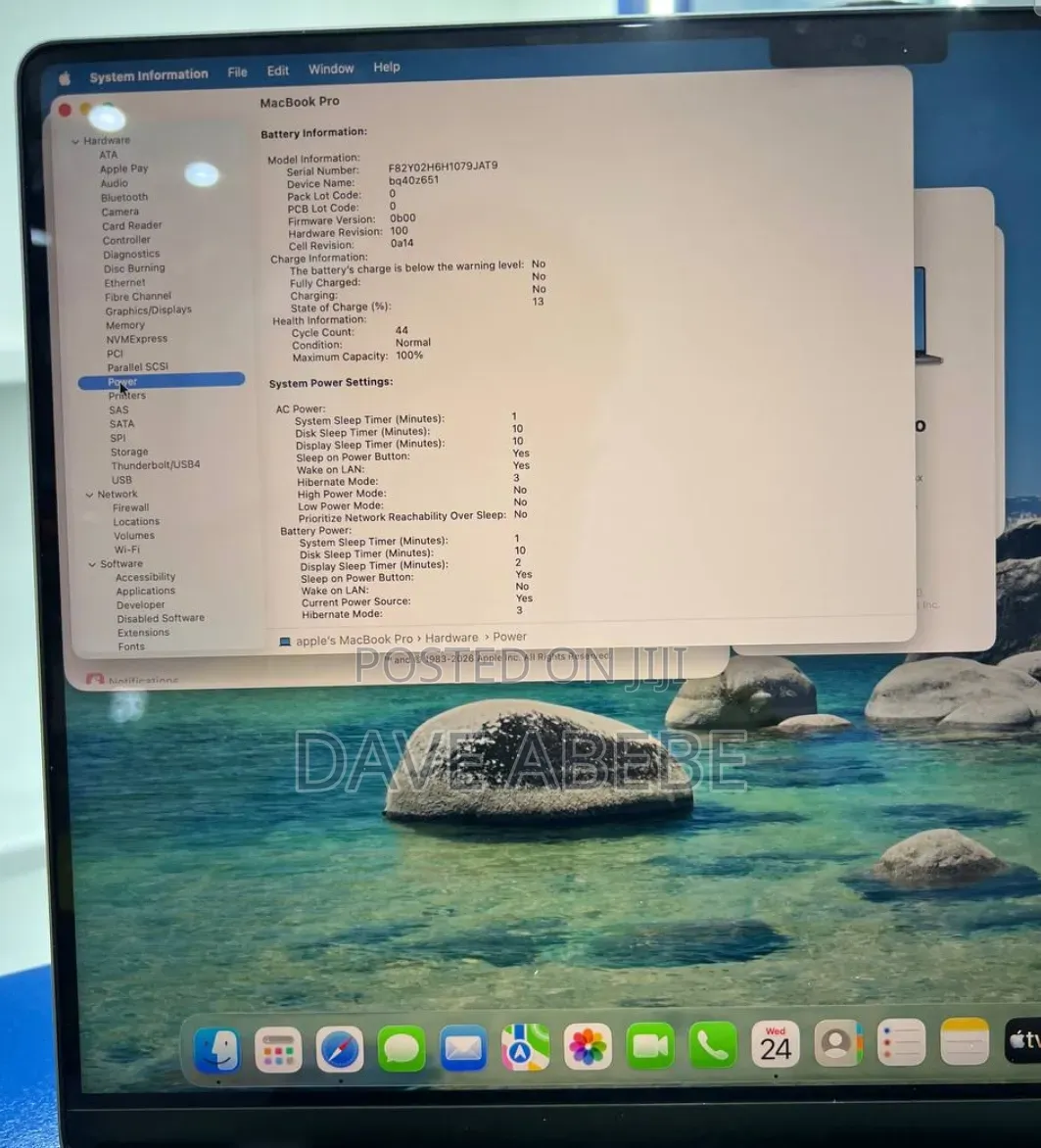Open Mail app in the dock
The height and width of the screenshot is (1148, 1041).
pyautogui.click(x=463, y=1047)
